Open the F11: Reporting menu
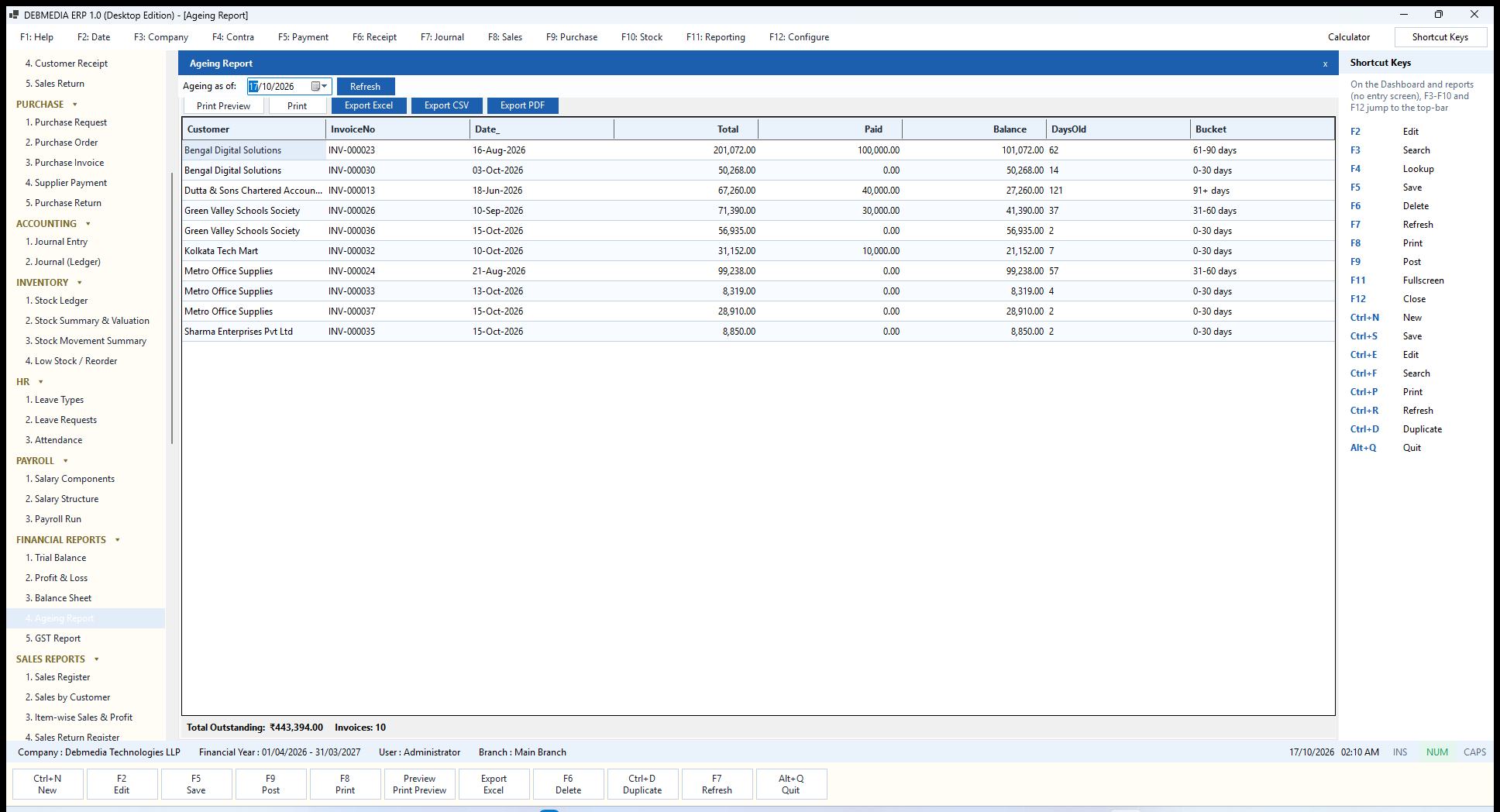The image size is (1500, 812). [x=715, y=37]
